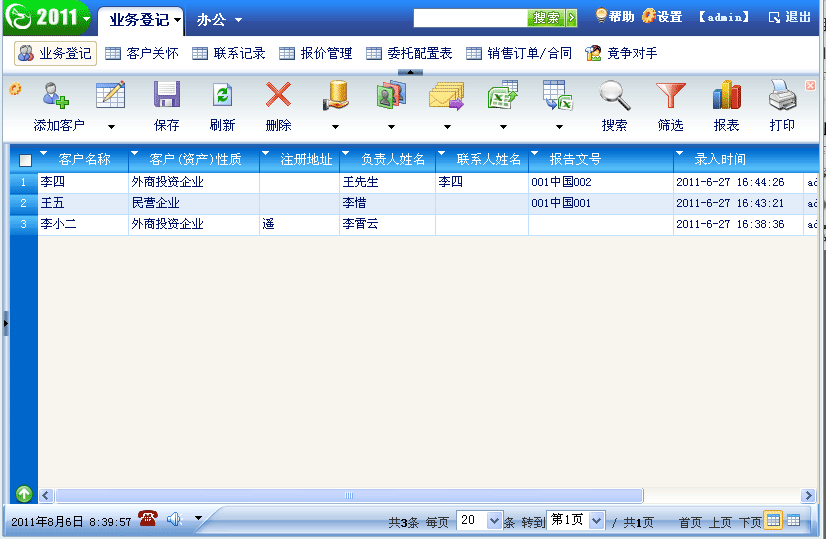Sort by the 录入时间 column header
826x539 pixels.
(x=720, y=159)
